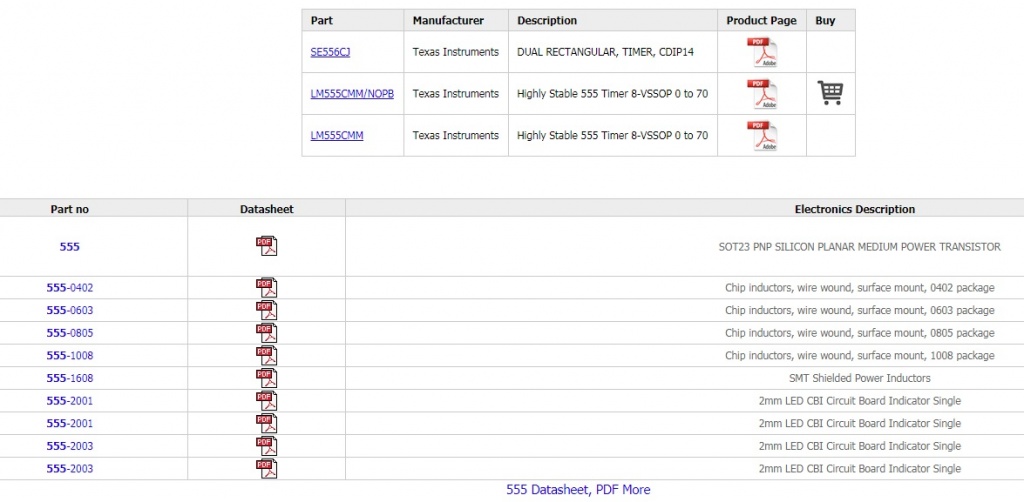Click the Part no column header
Image resolution: width=1024 pixels, height=502 pixels.
pos(69,209)
